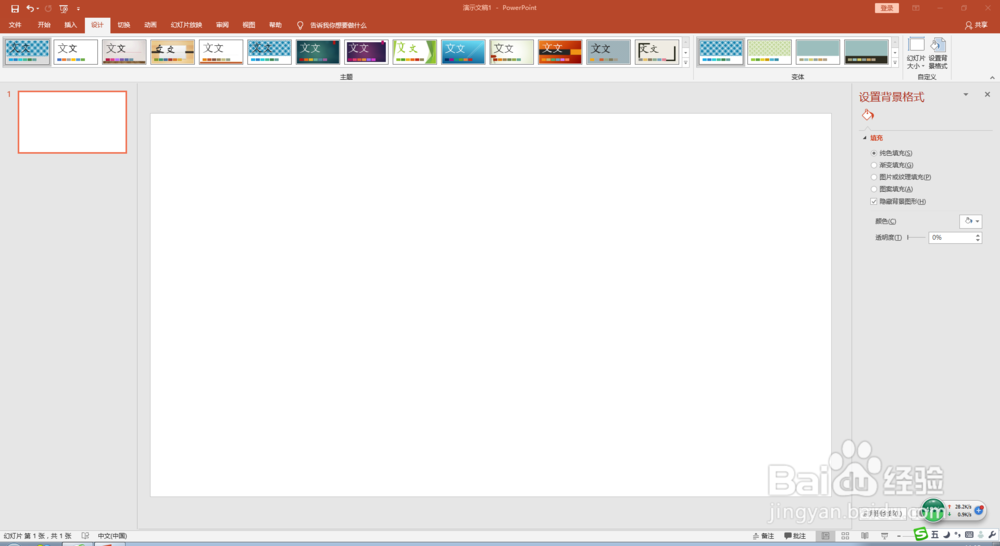The image size is (1000, 546).
Task: Open the 视图 (View) tab
Action: [x=249, y=25]
